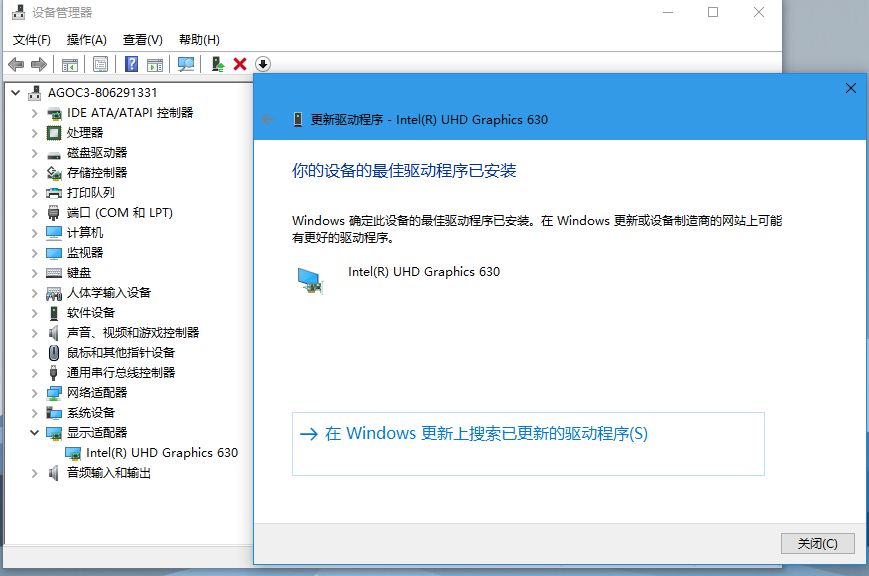Click the Forward arrow in Device Manager toolbar
Image resolution: width=869 pixels, height=576 pixels.
pos(39,64)
